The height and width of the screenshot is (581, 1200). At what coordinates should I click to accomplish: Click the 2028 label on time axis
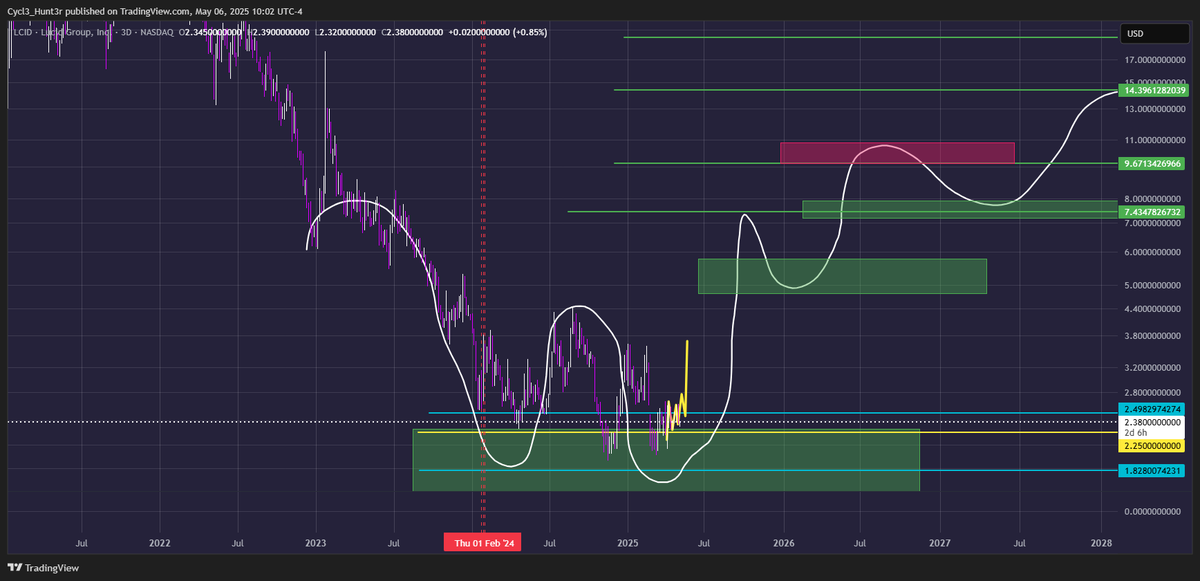1101,543
